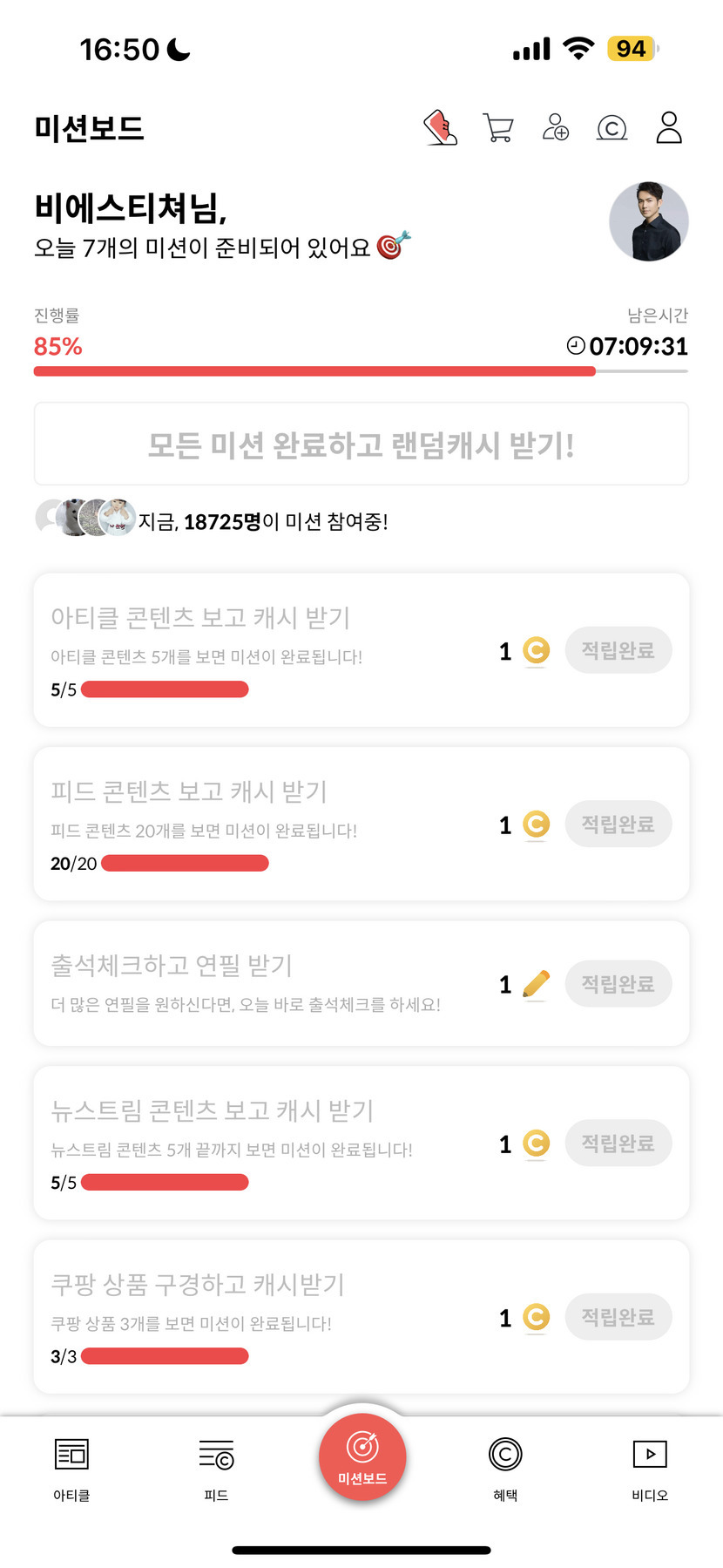Image resolution: width=723 pixels, height=1568 pixels.
Task: Tap the user profile photo
Action: (x=648, y=222)
